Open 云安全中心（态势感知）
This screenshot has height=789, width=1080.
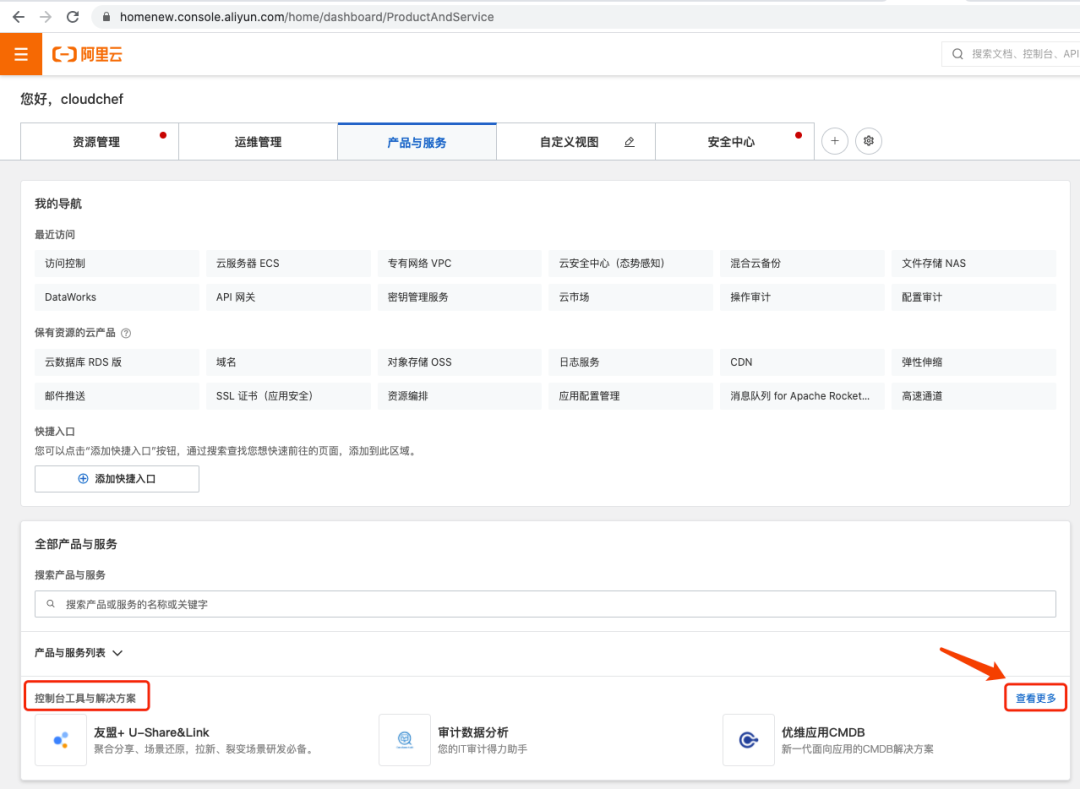630,263
